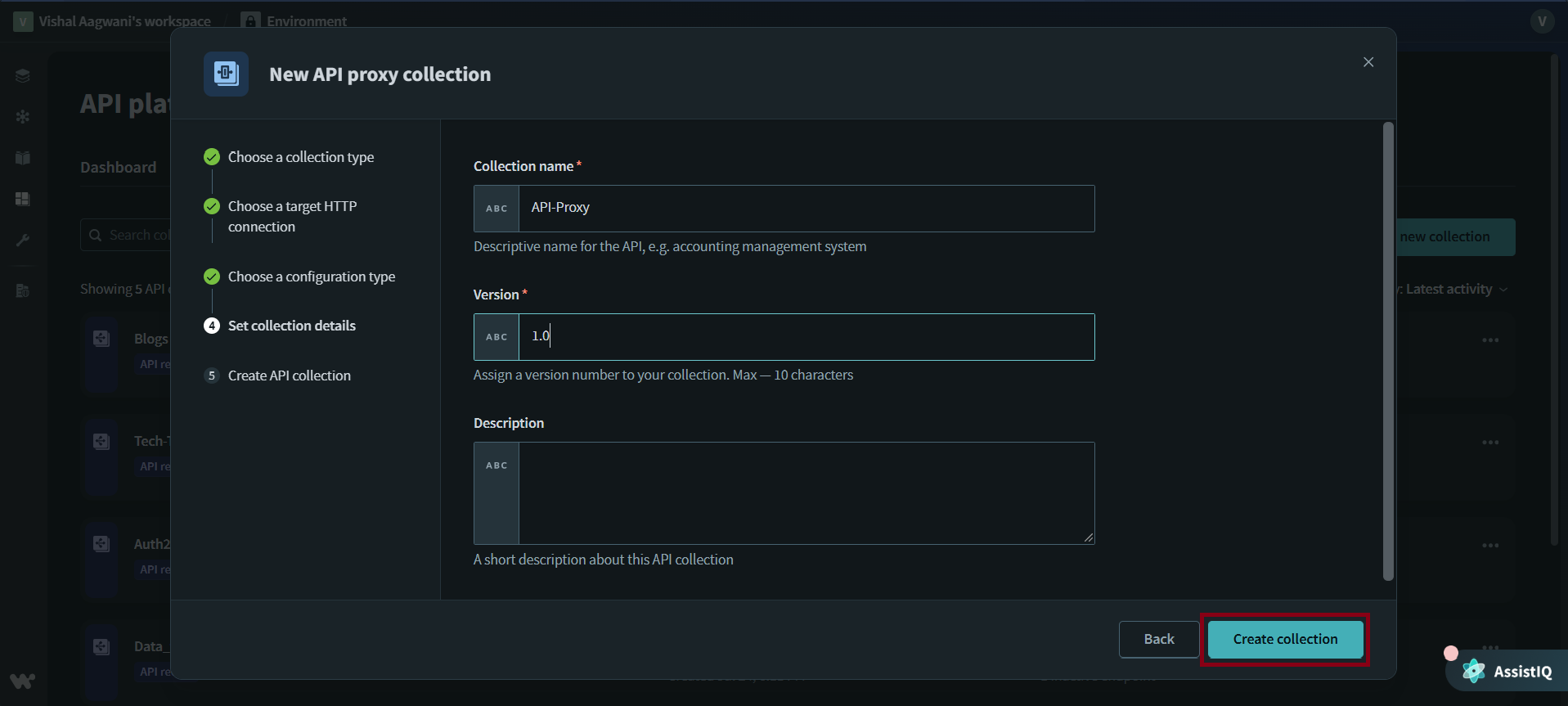The width and height of the screenshot is (1568, 706).
Task: Open the Environment breadcrumb
Action: [295, 21]
